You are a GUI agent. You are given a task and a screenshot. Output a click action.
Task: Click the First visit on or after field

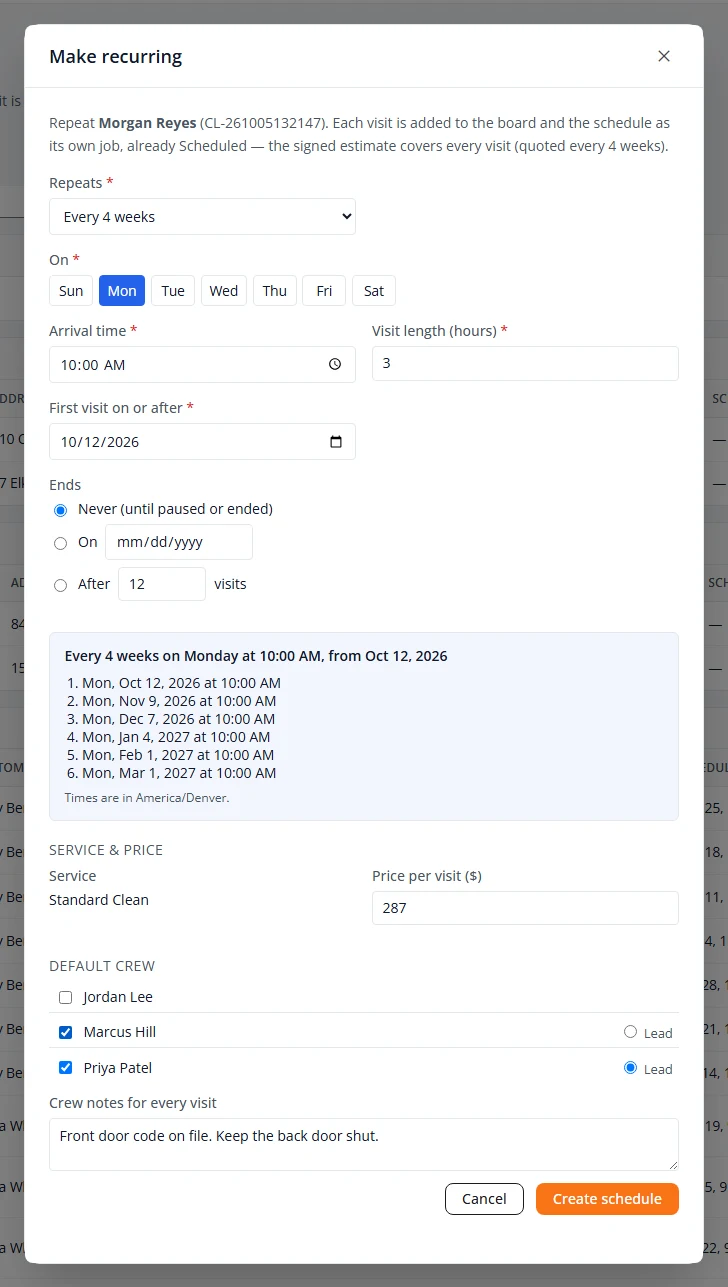click(x=202, y=442)
